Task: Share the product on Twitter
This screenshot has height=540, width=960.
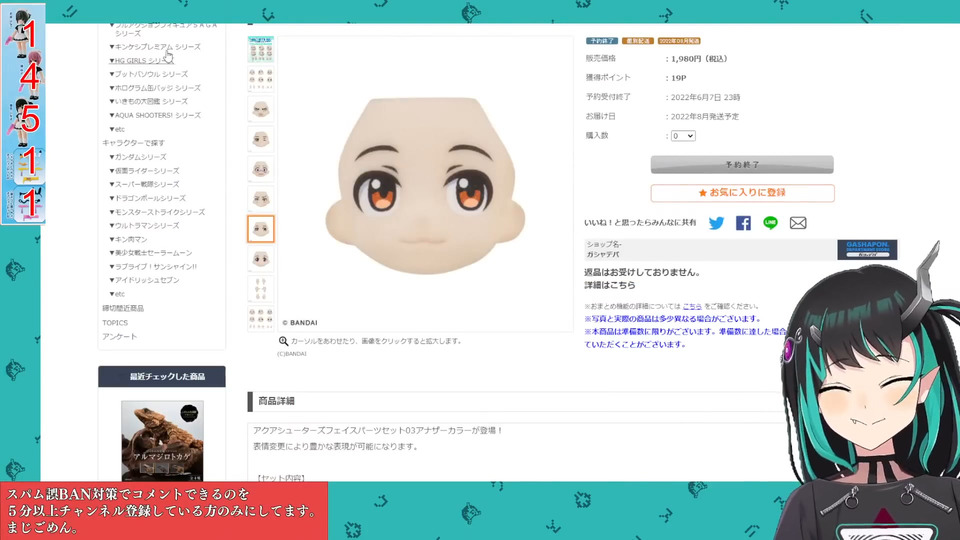Action: tap(716, 223)
